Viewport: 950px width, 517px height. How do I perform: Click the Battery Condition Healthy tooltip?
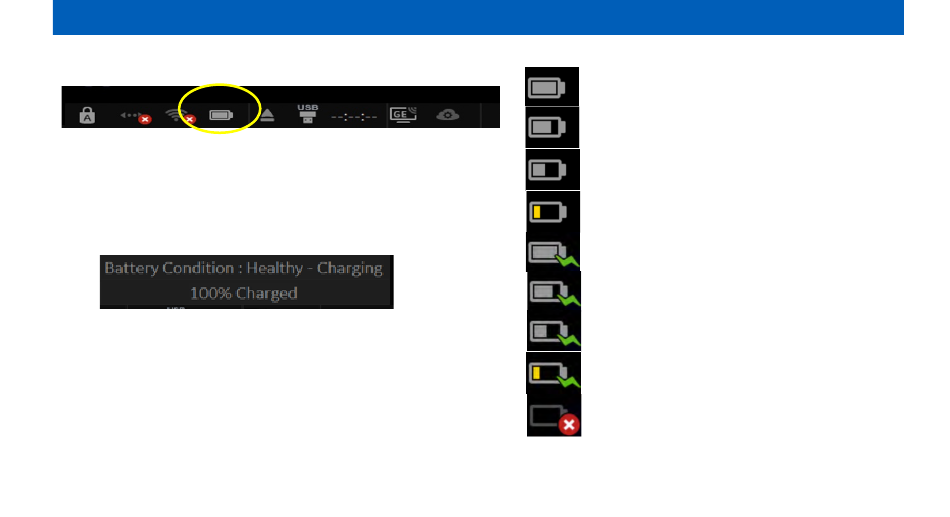point(247,282)
